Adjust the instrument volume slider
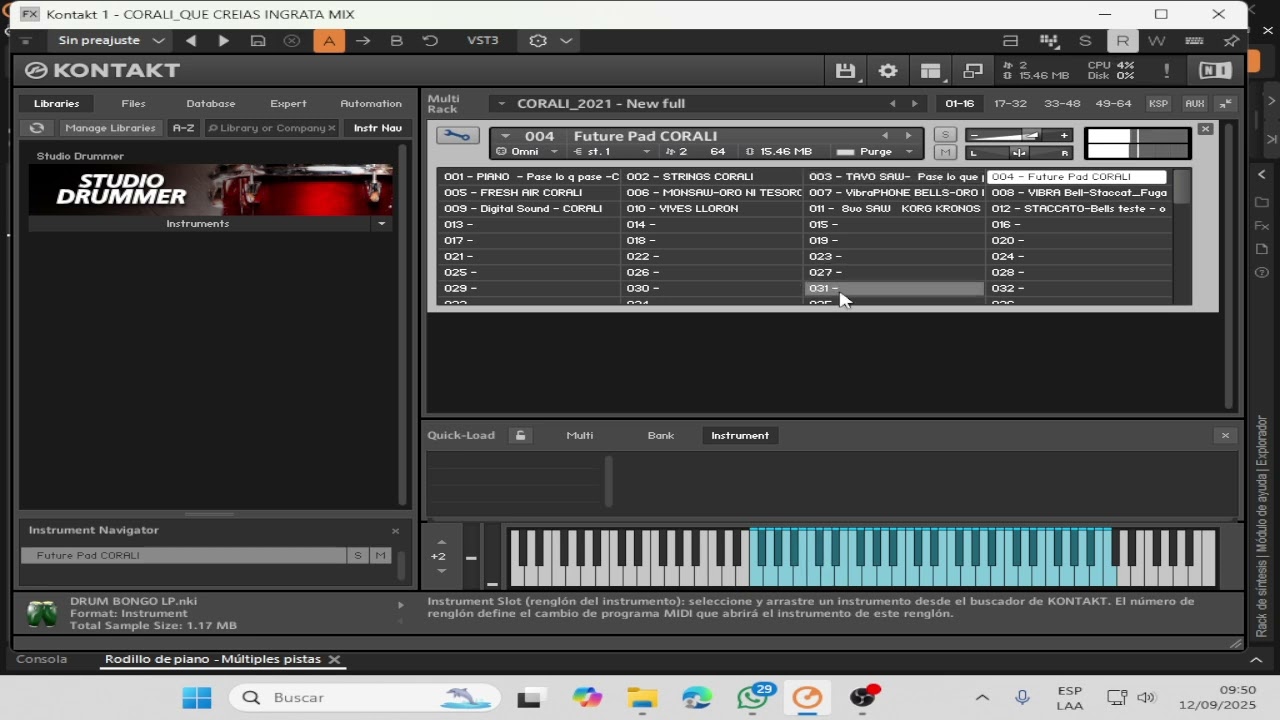This screenshot has height=720, width=1280. click(1019, 135)
